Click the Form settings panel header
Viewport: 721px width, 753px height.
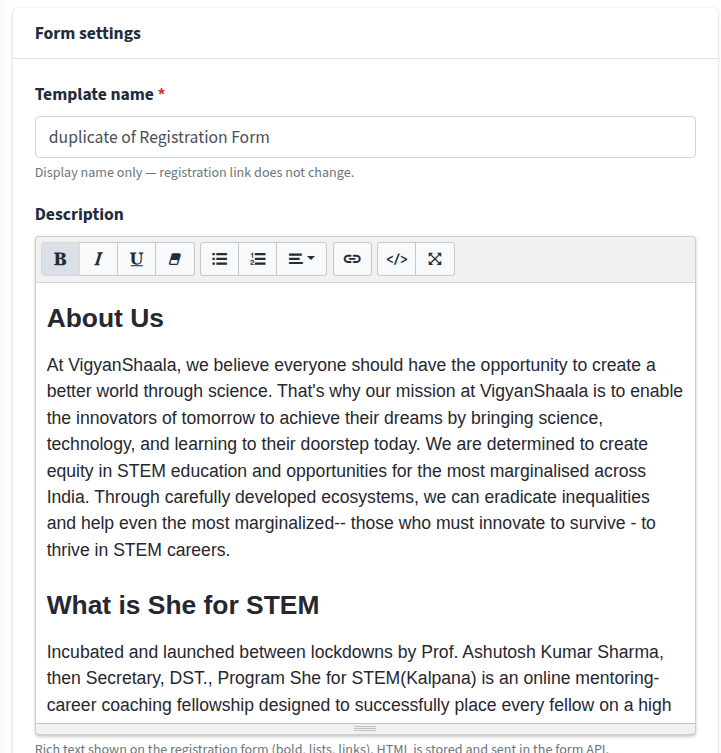(x=365, y=33)
